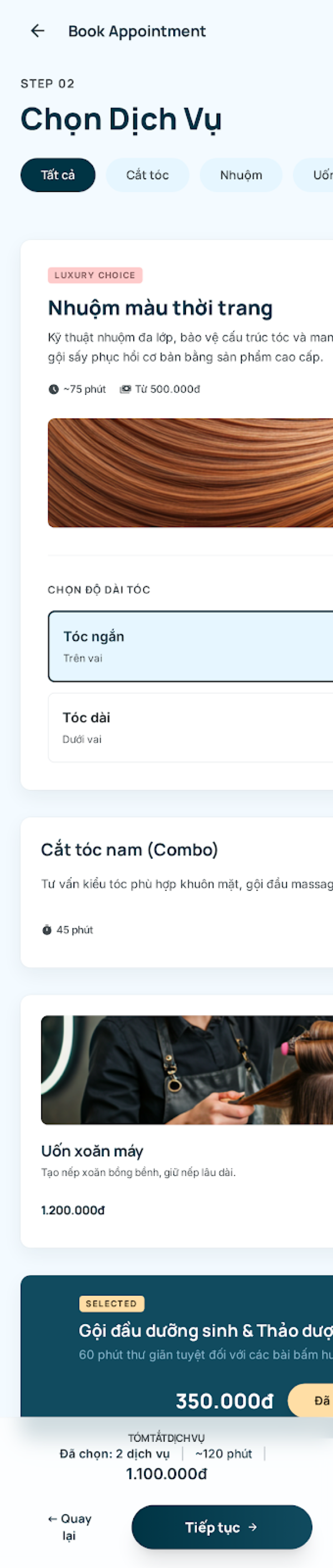Select the Tóc ngắn hair length option
Screen dimensions: 333x1568
[x=182, y=645]
